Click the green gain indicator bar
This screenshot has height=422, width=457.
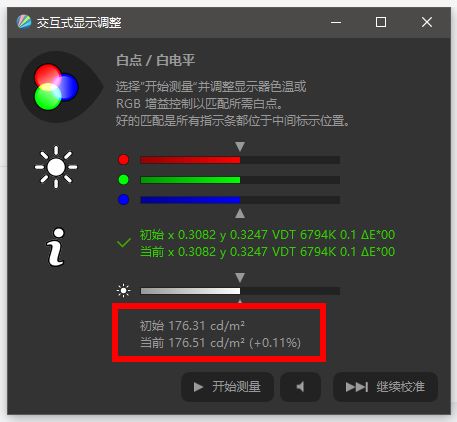tap(240, 180)
